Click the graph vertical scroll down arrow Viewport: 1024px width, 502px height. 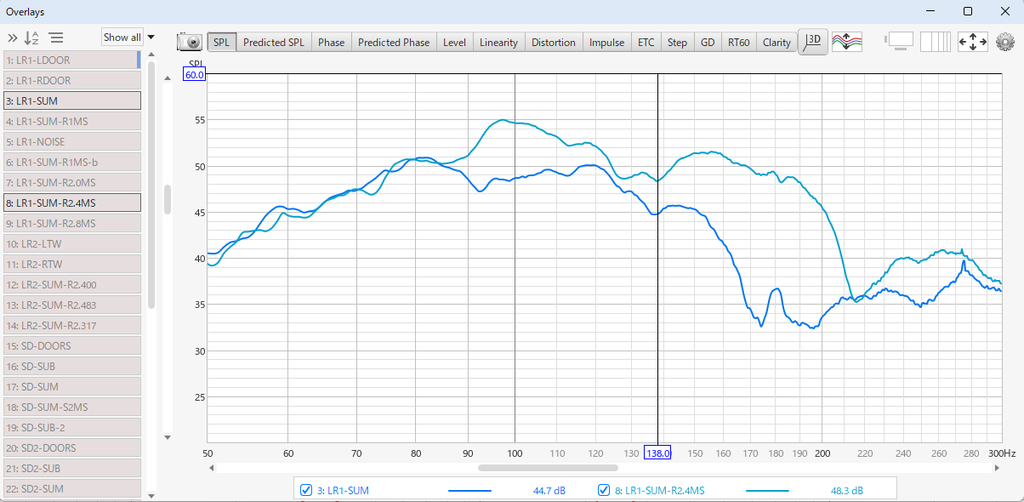pos(167,437)
